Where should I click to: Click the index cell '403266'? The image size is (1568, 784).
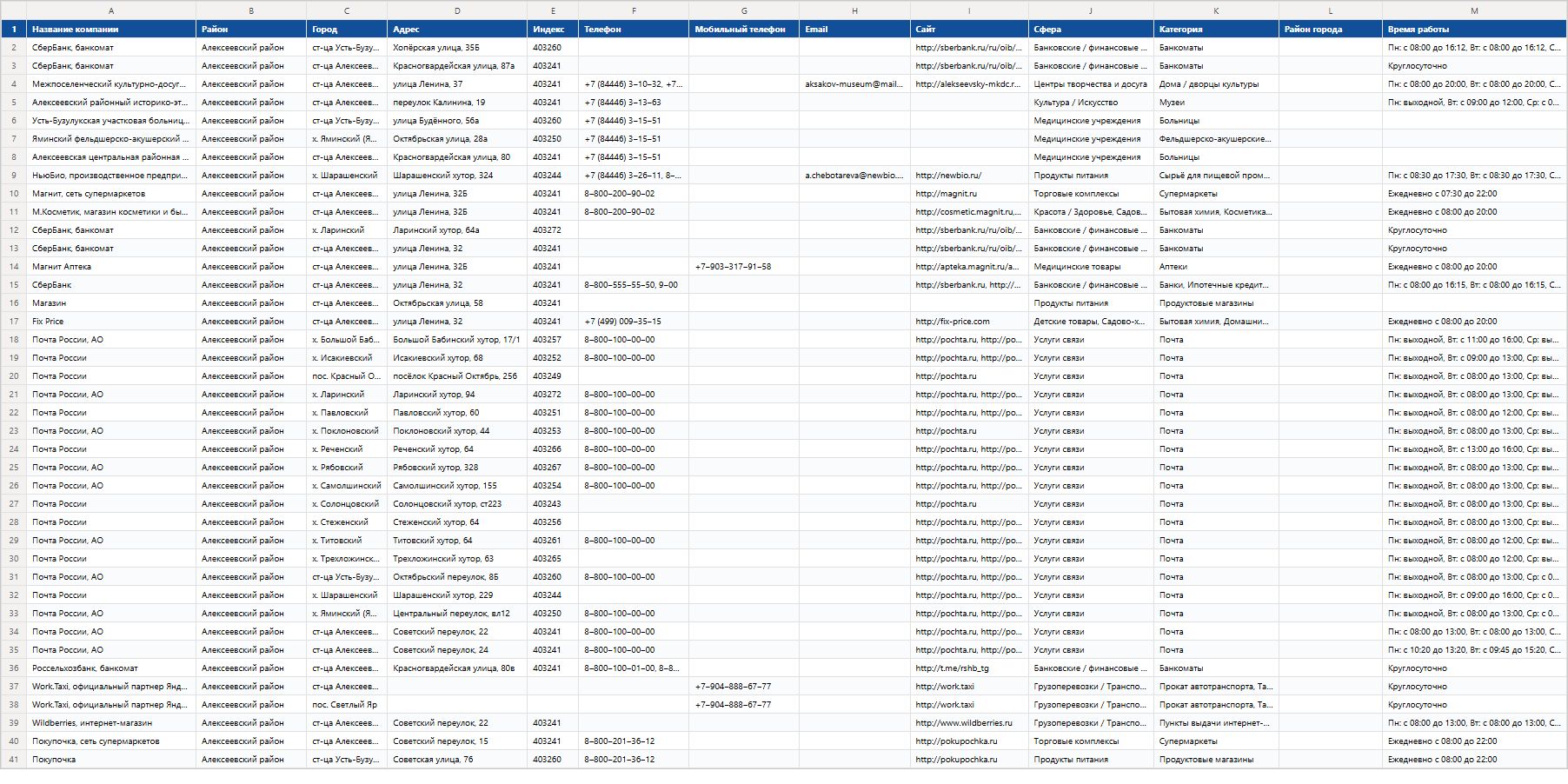point(553,449)
